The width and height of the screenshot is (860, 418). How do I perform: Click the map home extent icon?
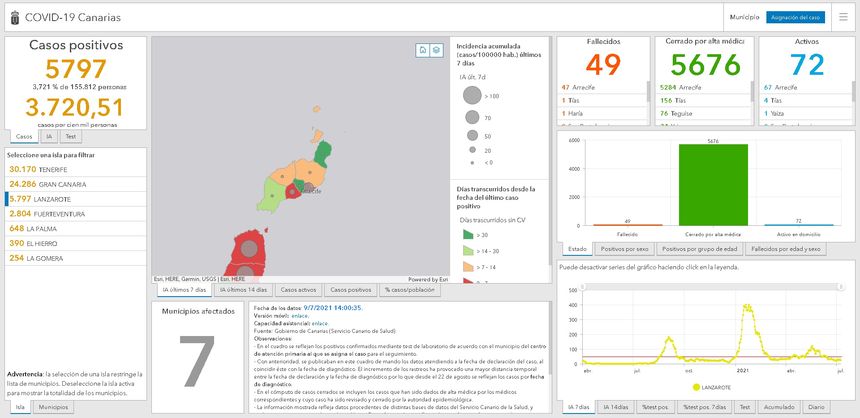click(x=422, y=50)
